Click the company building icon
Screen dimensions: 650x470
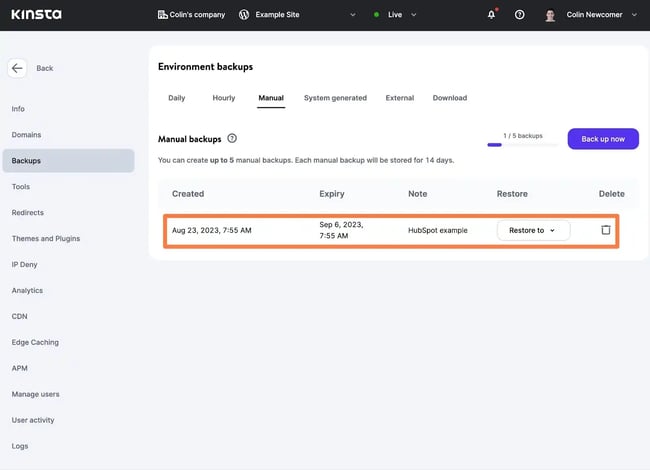[x=162, y=15]
